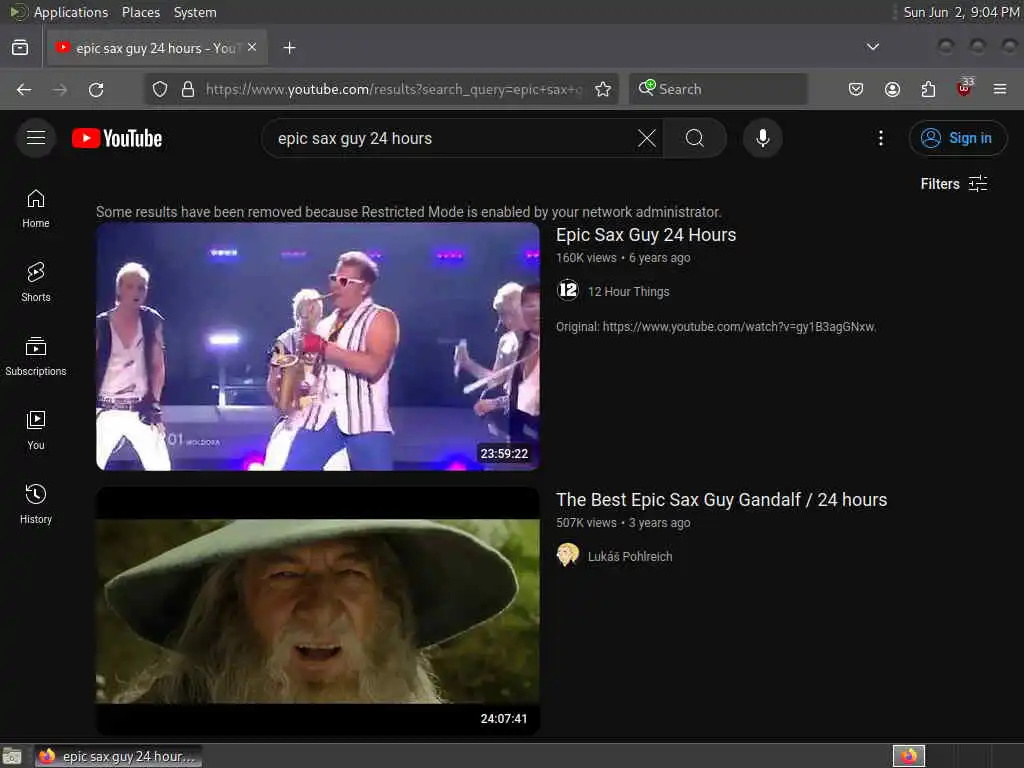Go to Home in the sidebar
This screenshot has height=768, width=1024.
pyautogui.click(x=36, y=208)
